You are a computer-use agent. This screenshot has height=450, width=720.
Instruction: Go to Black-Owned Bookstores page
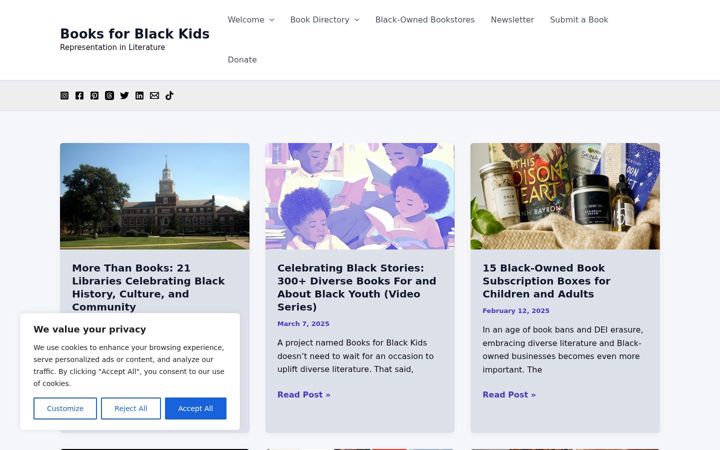tap(425, 20)
